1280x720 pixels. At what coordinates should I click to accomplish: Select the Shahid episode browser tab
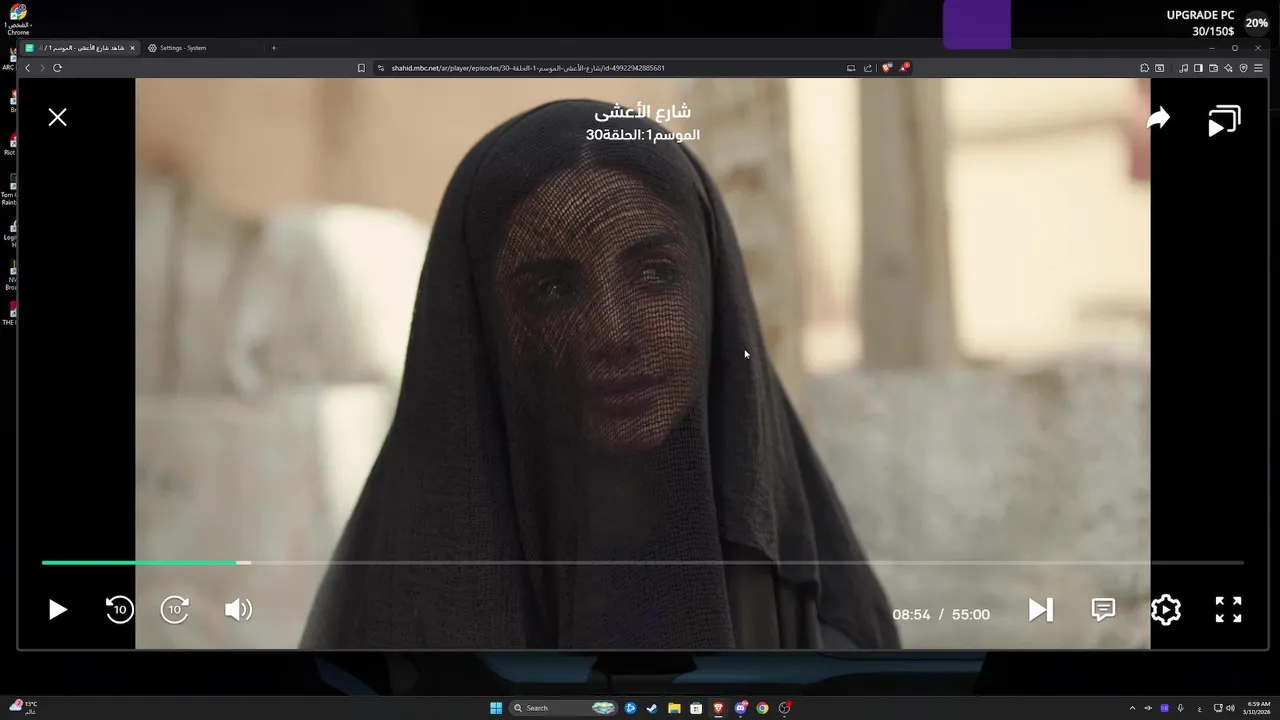click(80, 48)
